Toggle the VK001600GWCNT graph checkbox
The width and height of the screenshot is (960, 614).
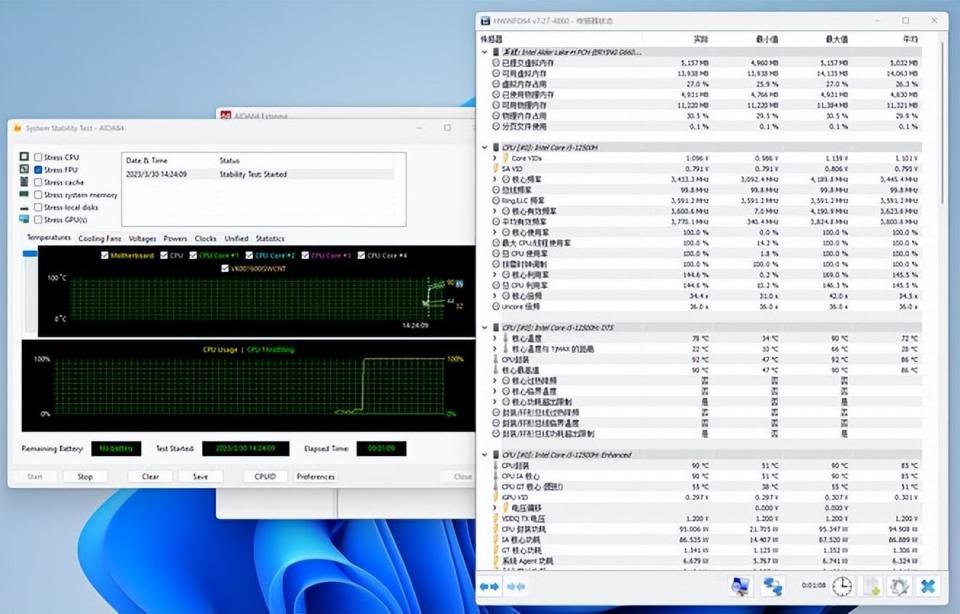(x=225, y=268)
